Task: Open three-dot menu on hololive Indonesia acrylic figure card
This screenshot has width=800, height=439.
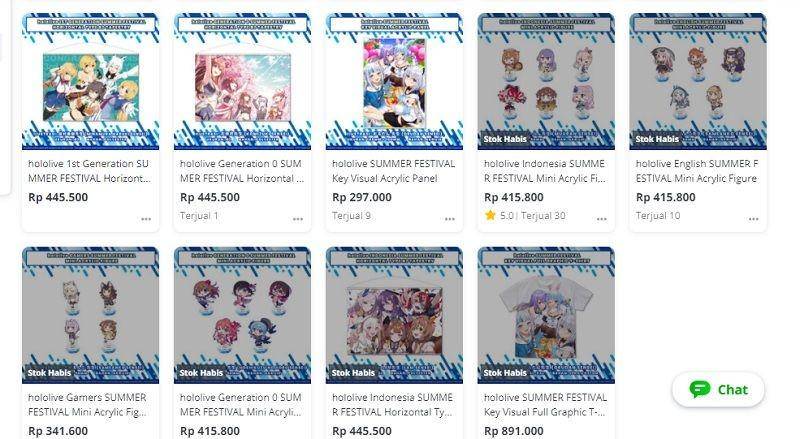Action: click(x=602, y=219)
